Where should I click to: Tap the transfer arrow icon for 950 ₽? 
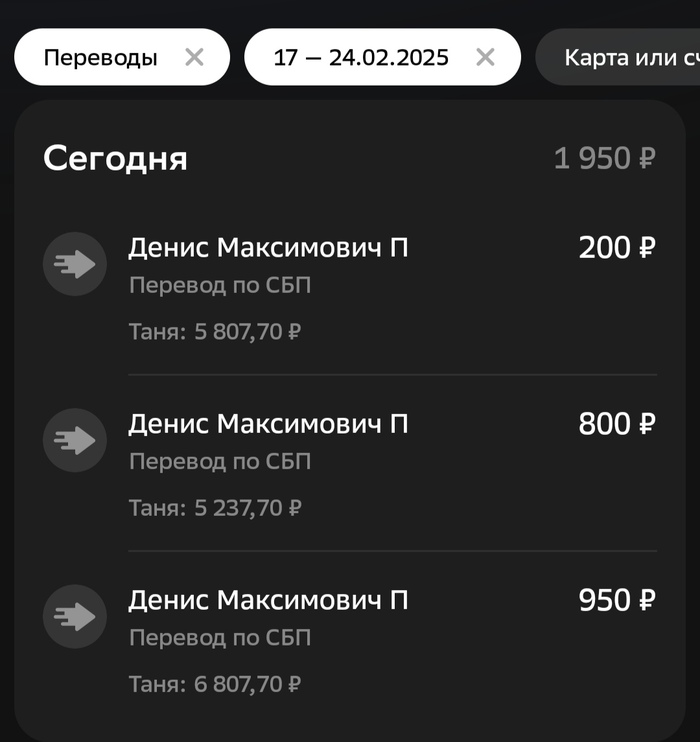[75, 616]
